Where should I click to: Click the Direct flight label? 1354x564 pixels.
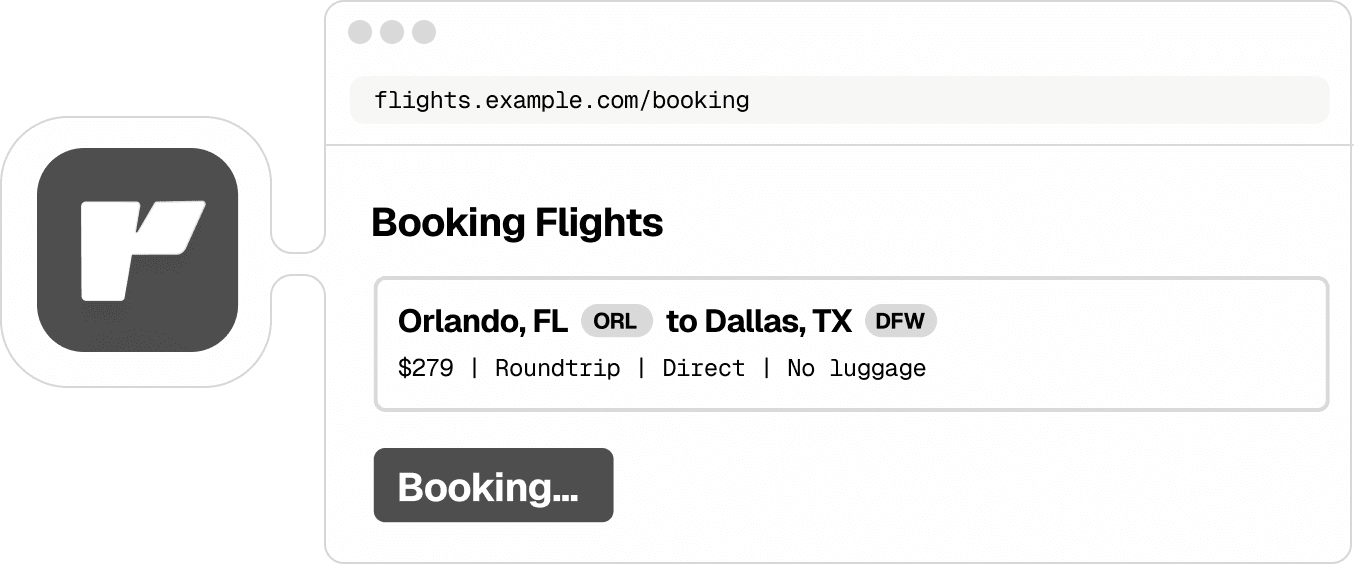click(x=703, y=368)
